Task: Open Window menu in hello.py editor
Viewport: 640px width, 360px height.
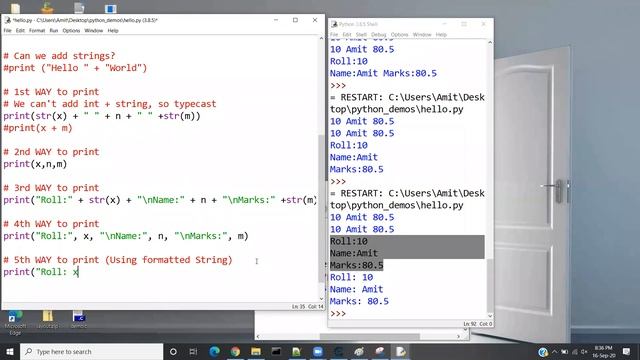Action: pos(93,31)
